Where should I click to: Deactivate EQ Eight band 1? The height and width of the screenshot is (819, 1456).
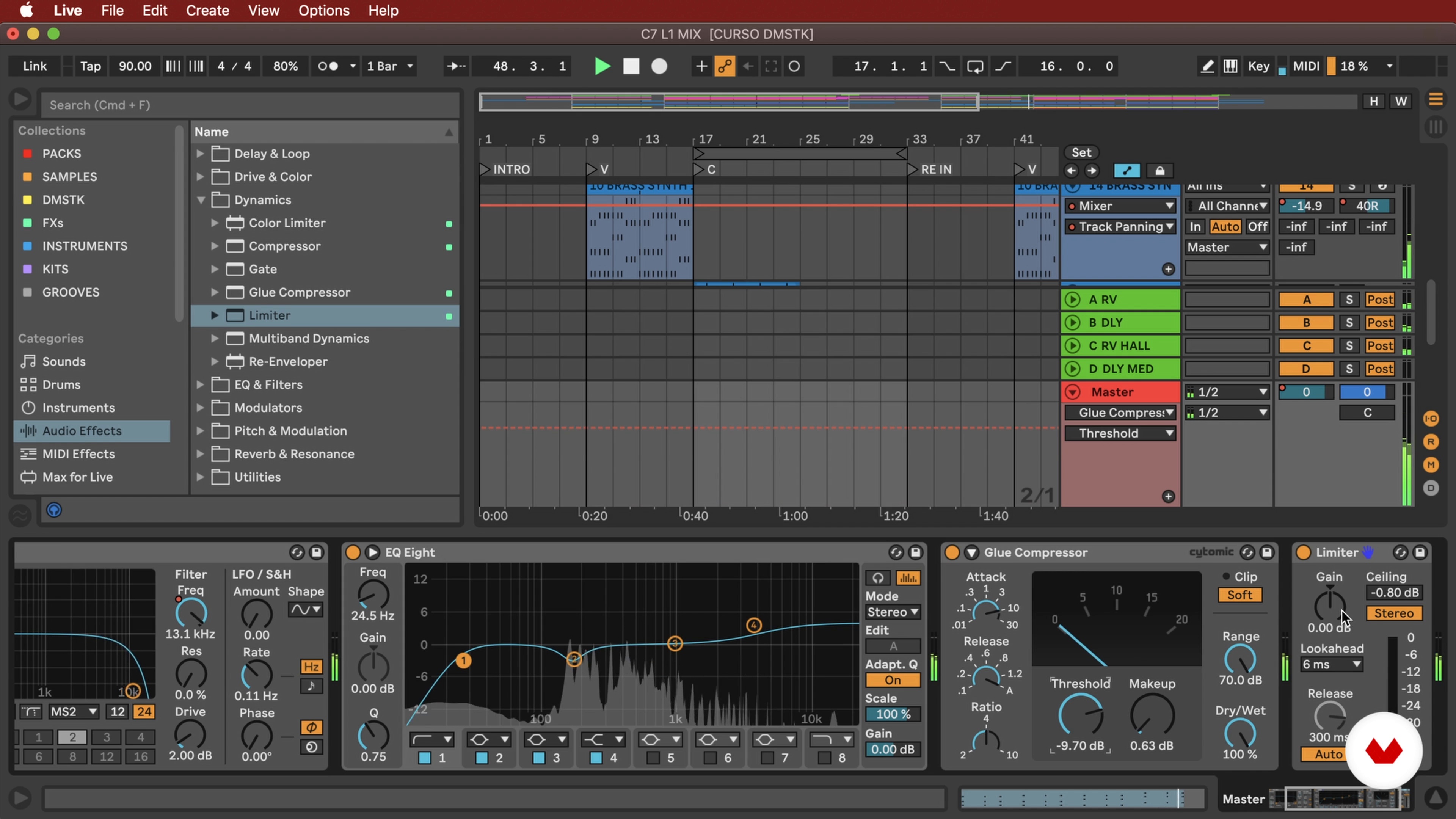click(425, 758)
